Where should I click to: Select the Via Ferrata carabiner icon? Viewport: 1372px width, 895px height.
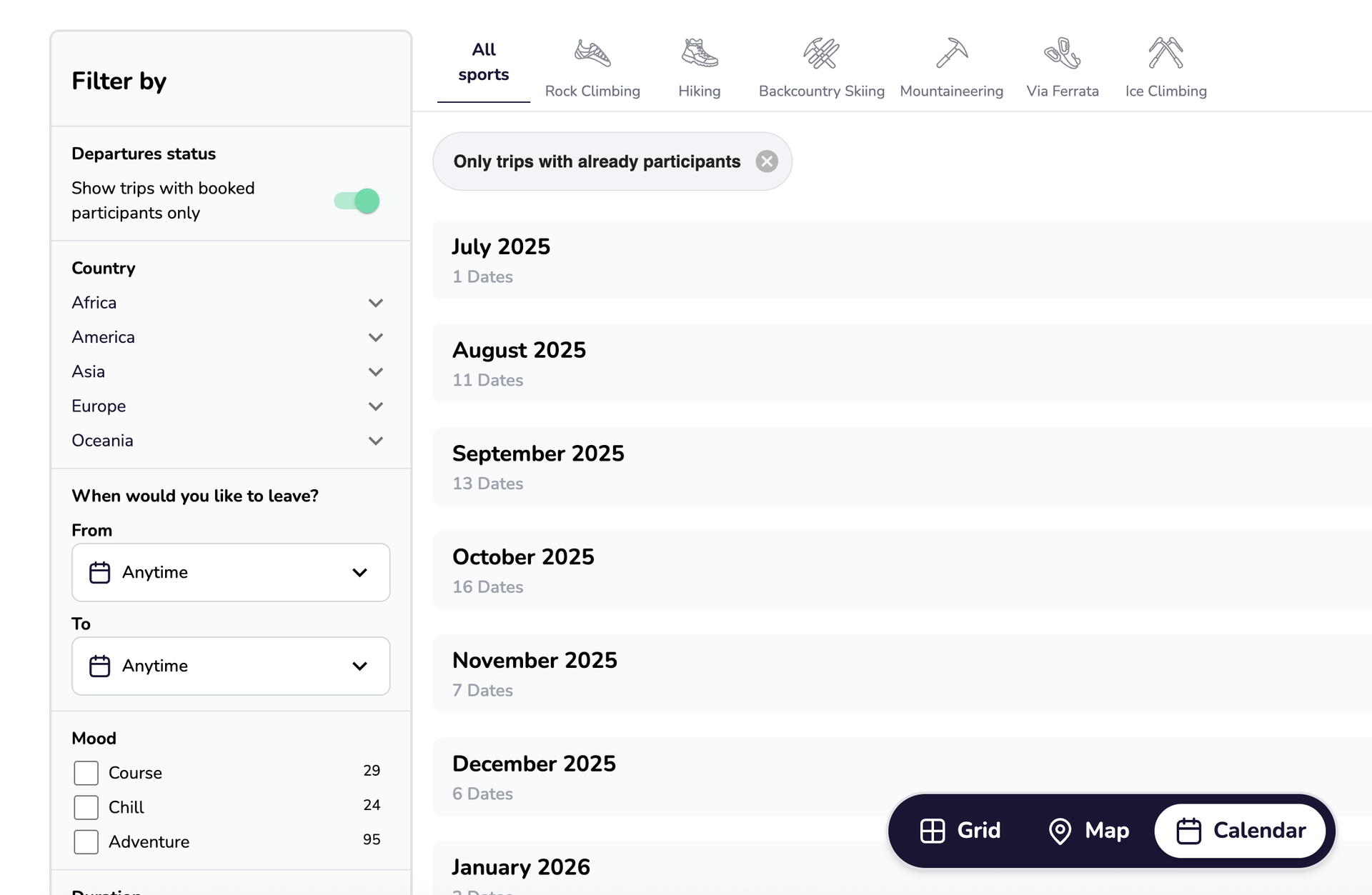click(1062, 54)
